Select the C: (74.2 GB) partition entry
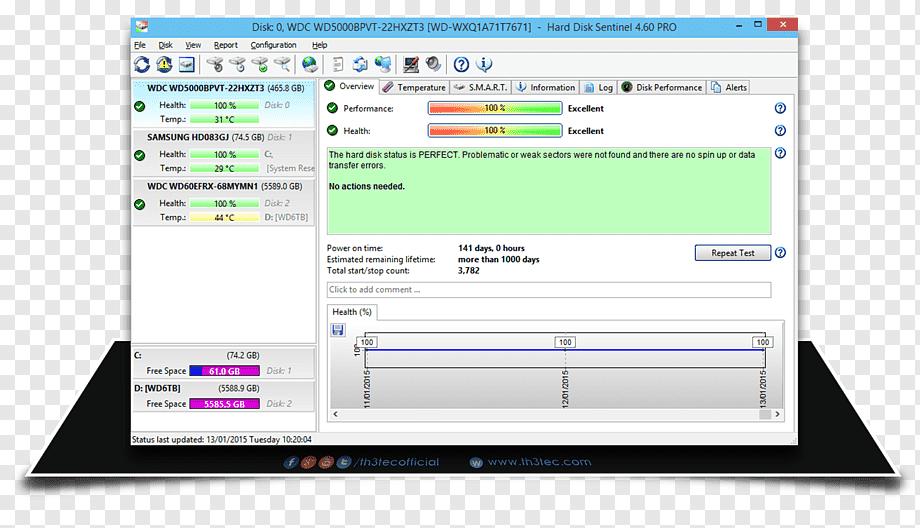920x528 pixels. [224, 363]
